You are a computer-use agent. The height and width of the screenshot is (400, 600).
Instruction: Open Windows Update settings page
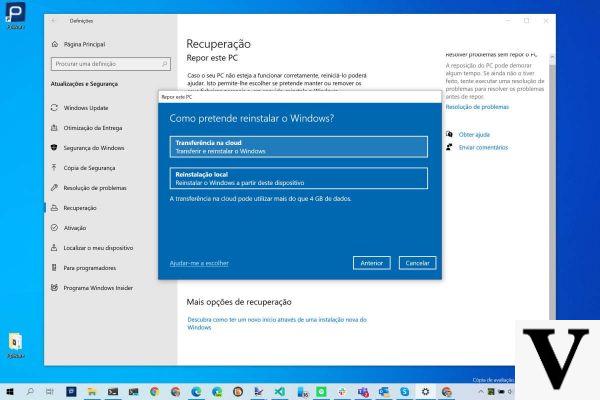click(x=86, y=108)
